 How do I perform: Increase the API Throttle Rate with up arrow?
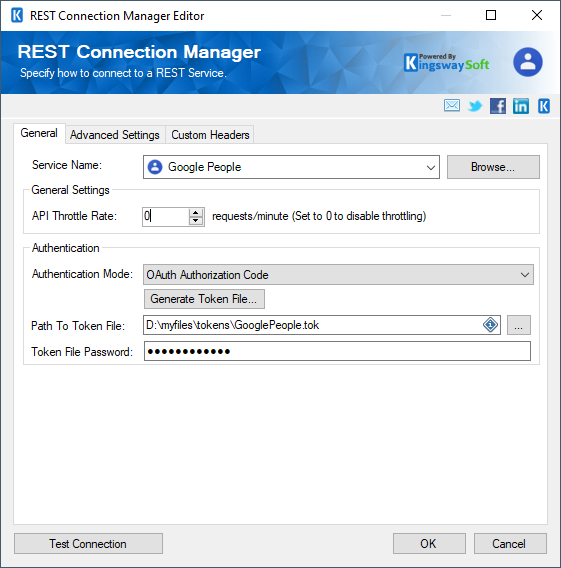[196, 213]
